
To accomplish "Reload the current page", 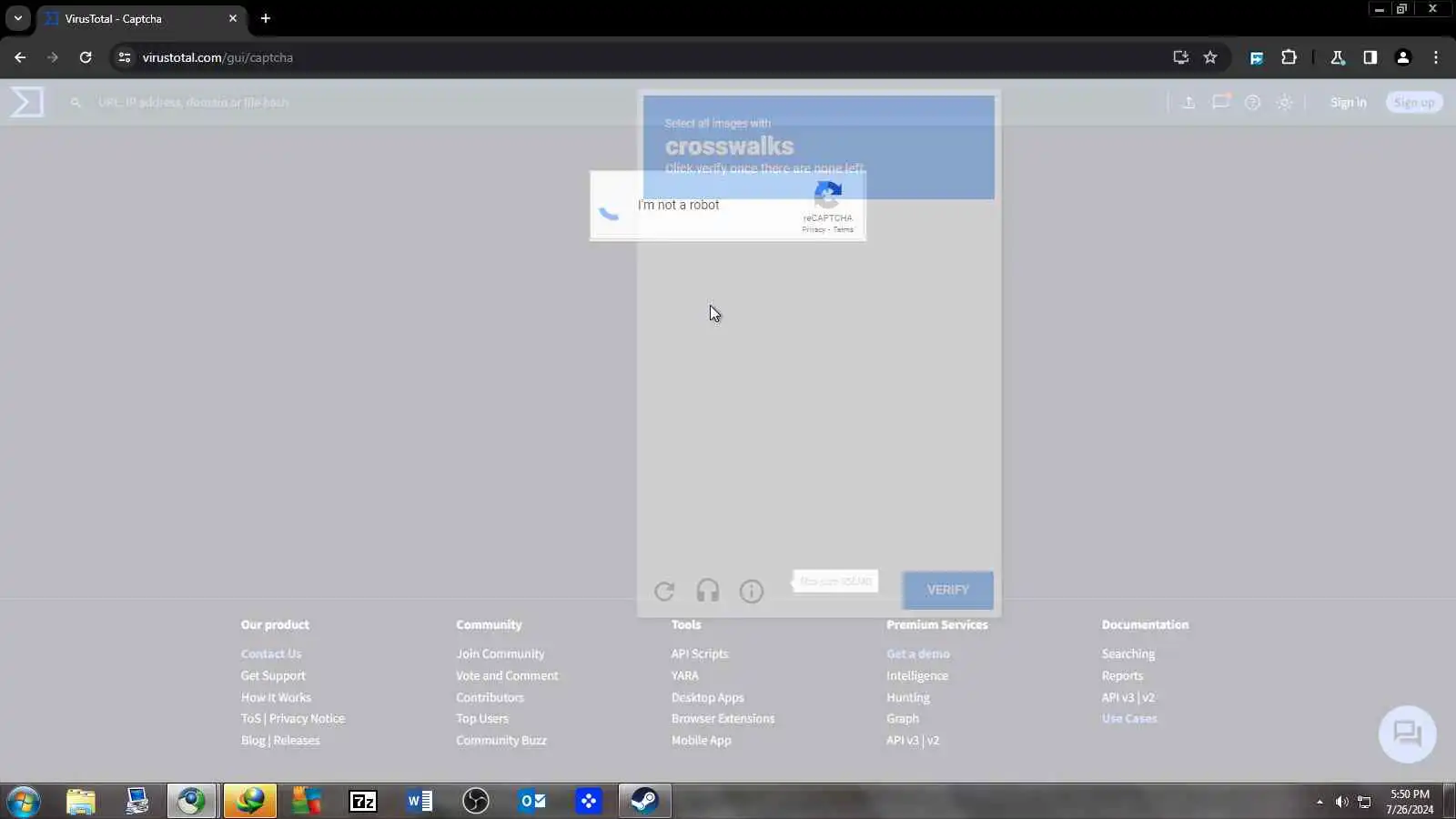I will [86, 57].
